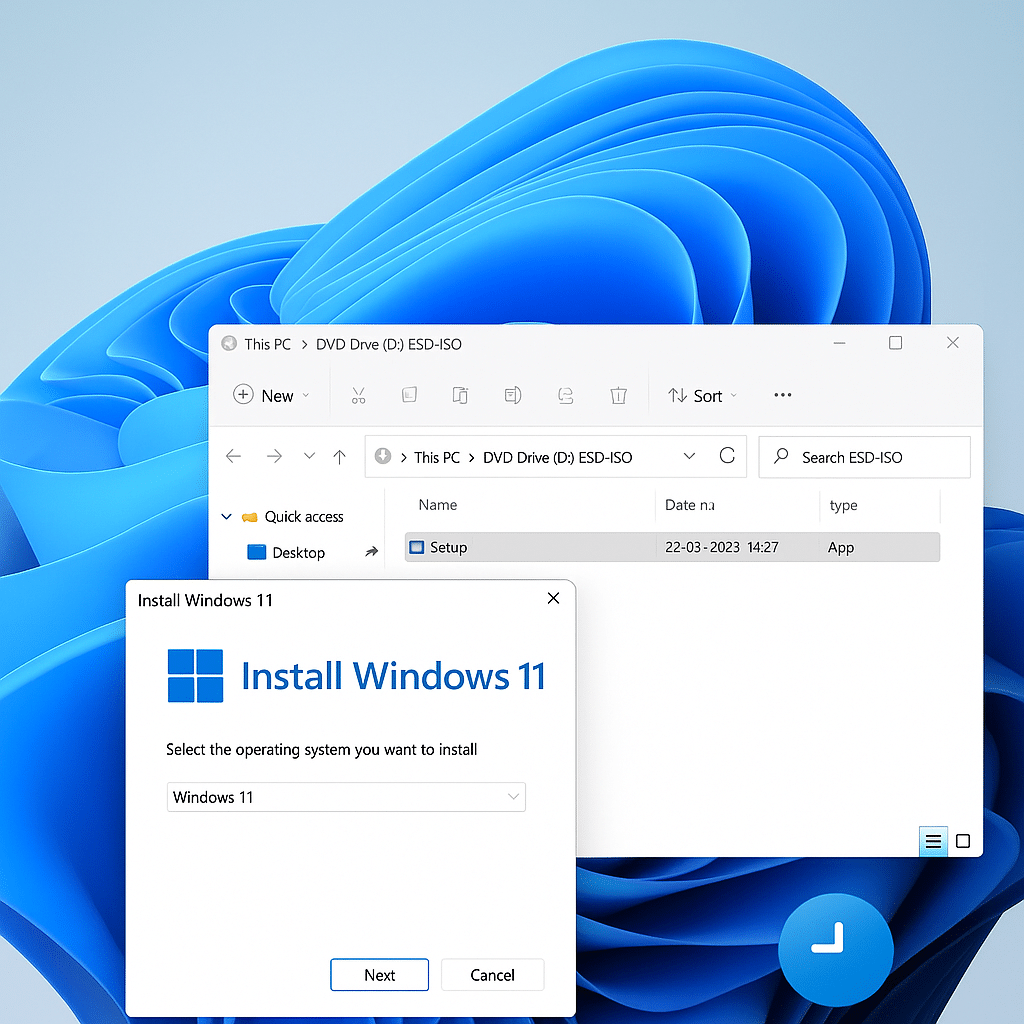Click the Next button to continue installation
Viewport: 1024px width, 1024px height.
click(x=379, y=974)
